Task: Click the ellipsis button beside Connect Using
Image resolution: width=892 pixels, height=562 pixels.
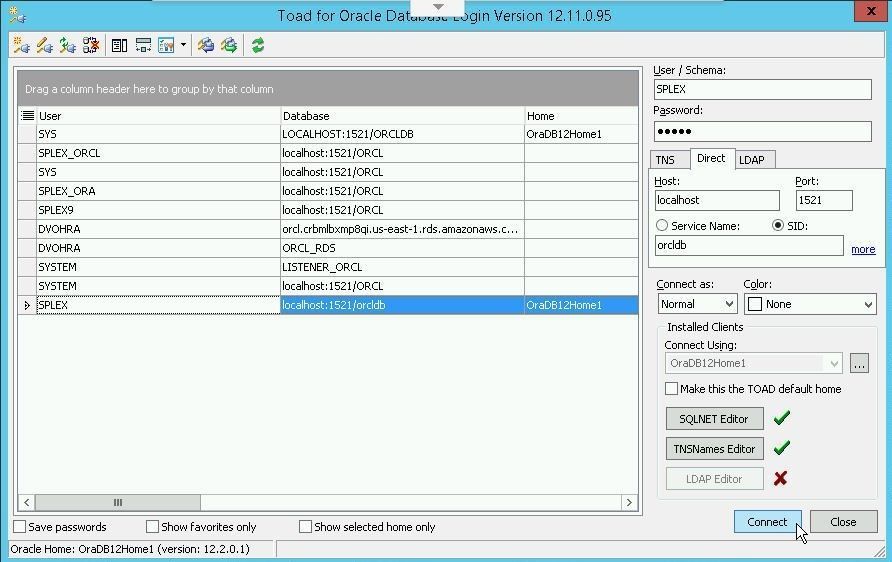Action: tap(859, 363)
